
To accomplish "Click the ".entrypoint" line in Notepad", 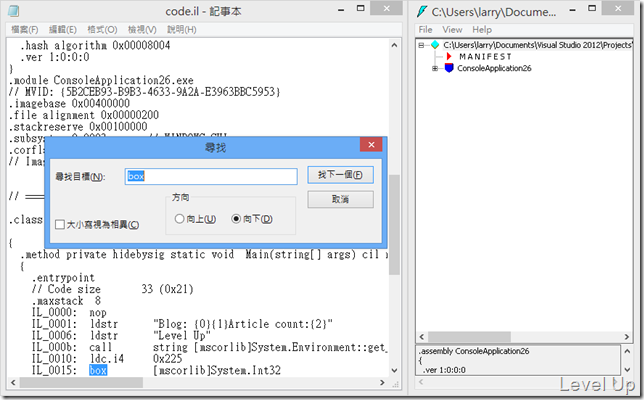I will point(64,278).
